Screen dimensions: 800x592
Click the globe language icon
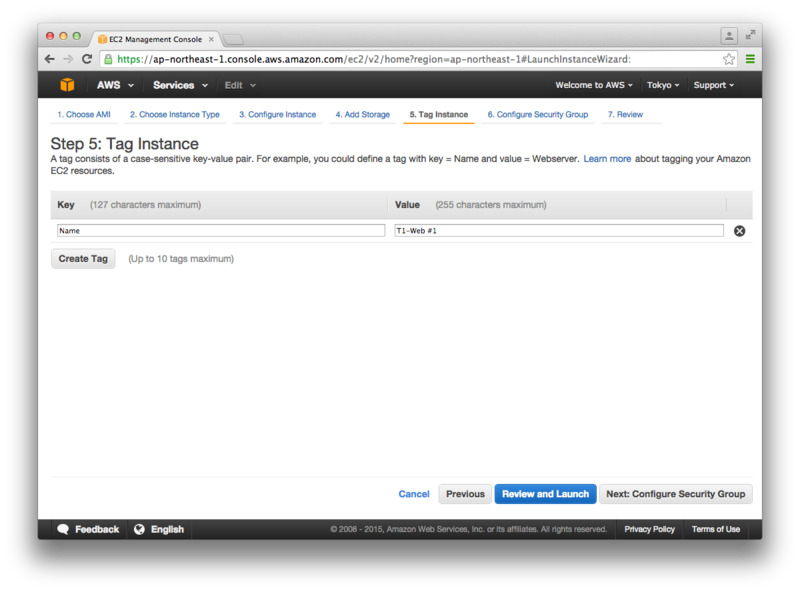click(139, 529)
